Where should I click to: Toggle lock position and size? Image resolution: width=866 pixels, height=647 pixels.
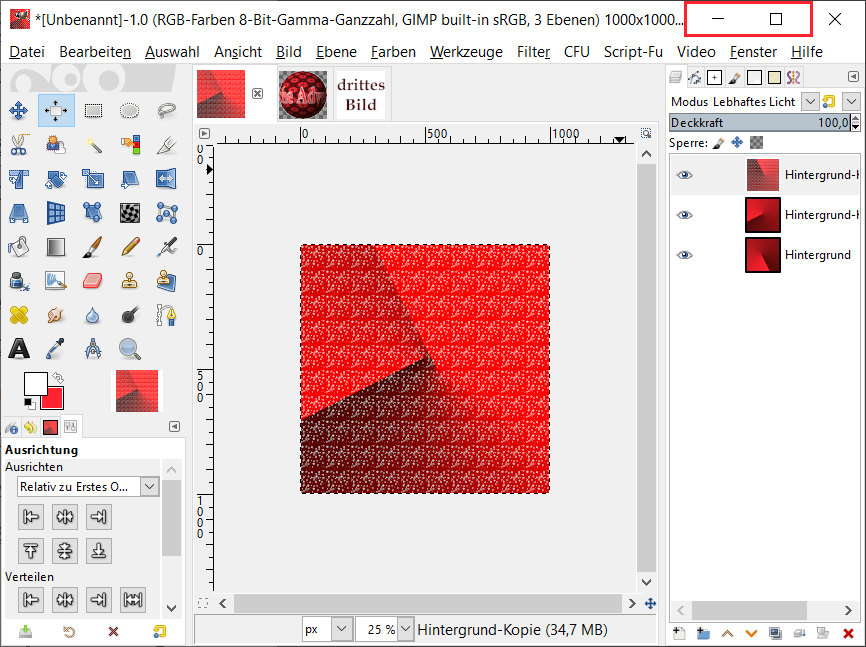[737, 143]
